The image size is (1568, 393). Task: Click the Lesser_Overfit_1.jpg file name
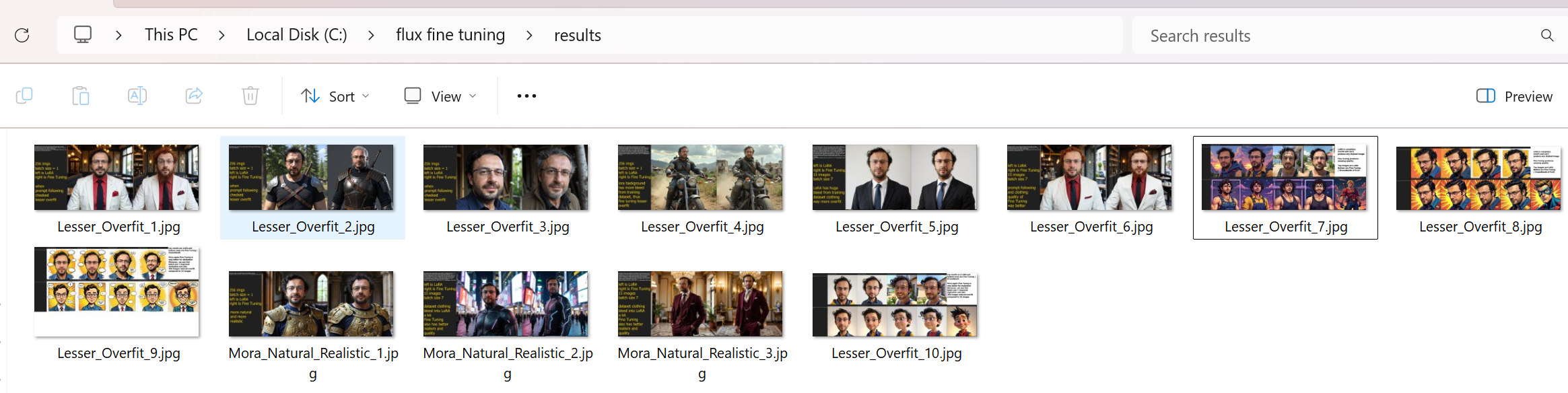(x=118, y=227)
